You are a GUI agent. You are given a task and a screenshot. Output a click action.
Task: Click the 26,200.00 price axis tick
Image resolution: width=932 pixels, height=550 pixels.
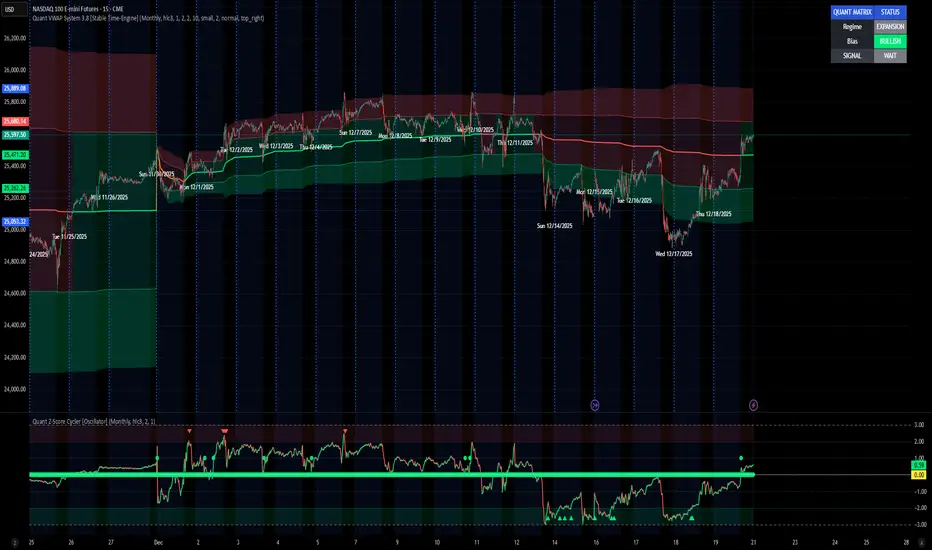coord(15,38)
